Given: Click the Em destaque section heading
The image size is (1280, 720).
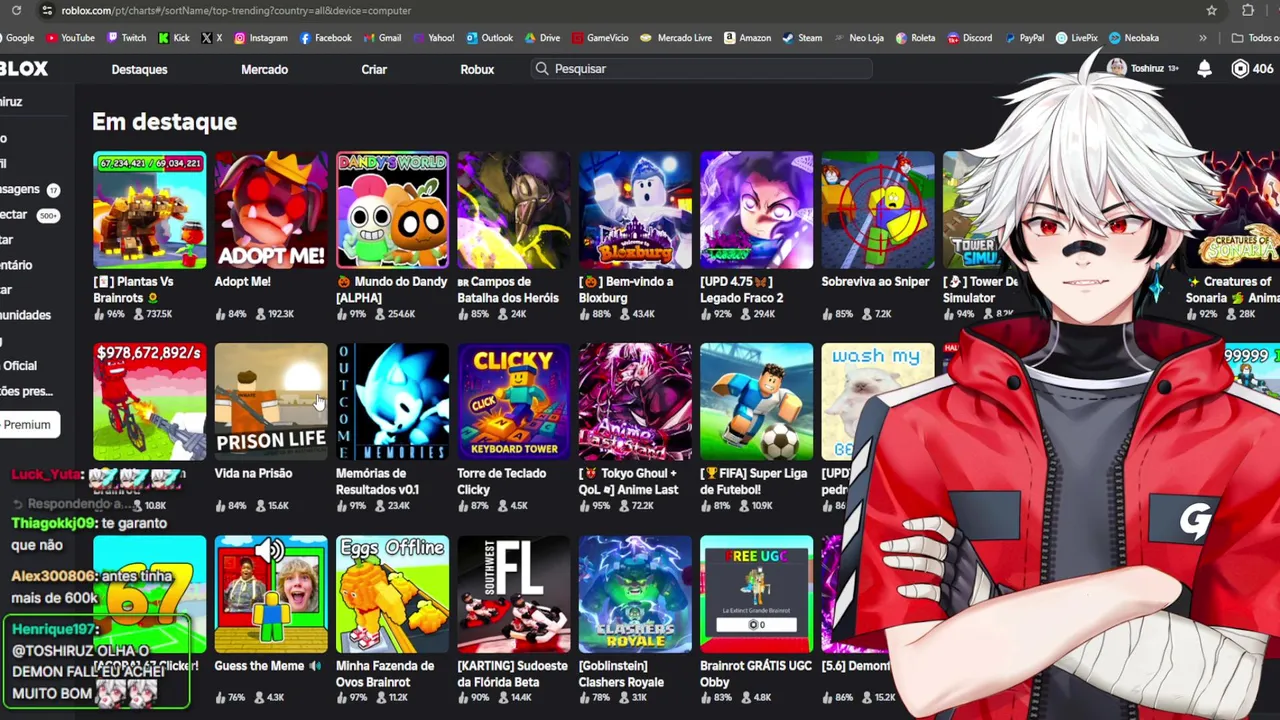Looking at the screenshot, I should coord(165,122).
